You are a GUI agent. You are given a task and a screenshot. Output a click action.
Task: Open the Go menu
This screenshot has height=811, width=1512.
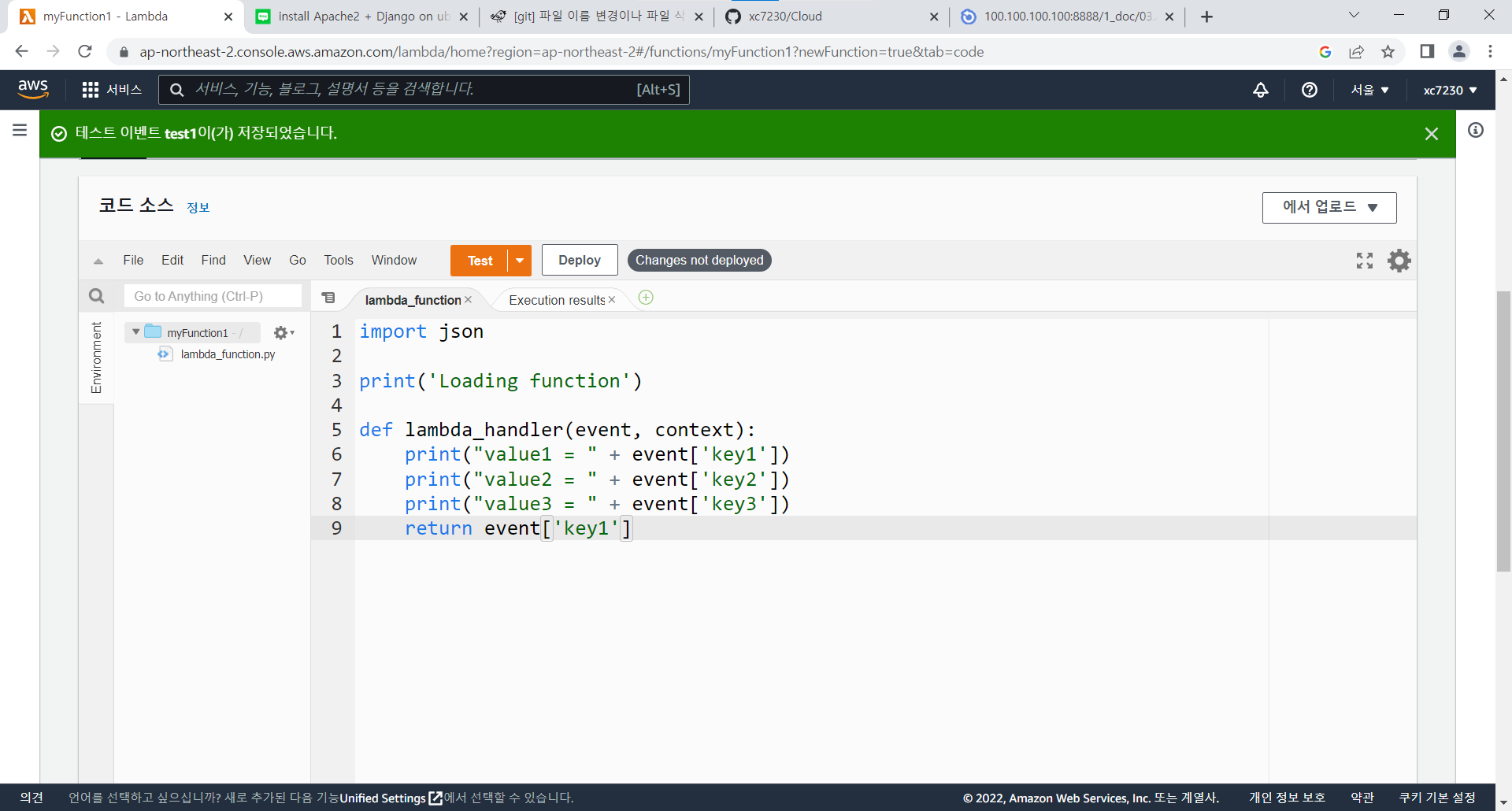click(x=298, y=260)
